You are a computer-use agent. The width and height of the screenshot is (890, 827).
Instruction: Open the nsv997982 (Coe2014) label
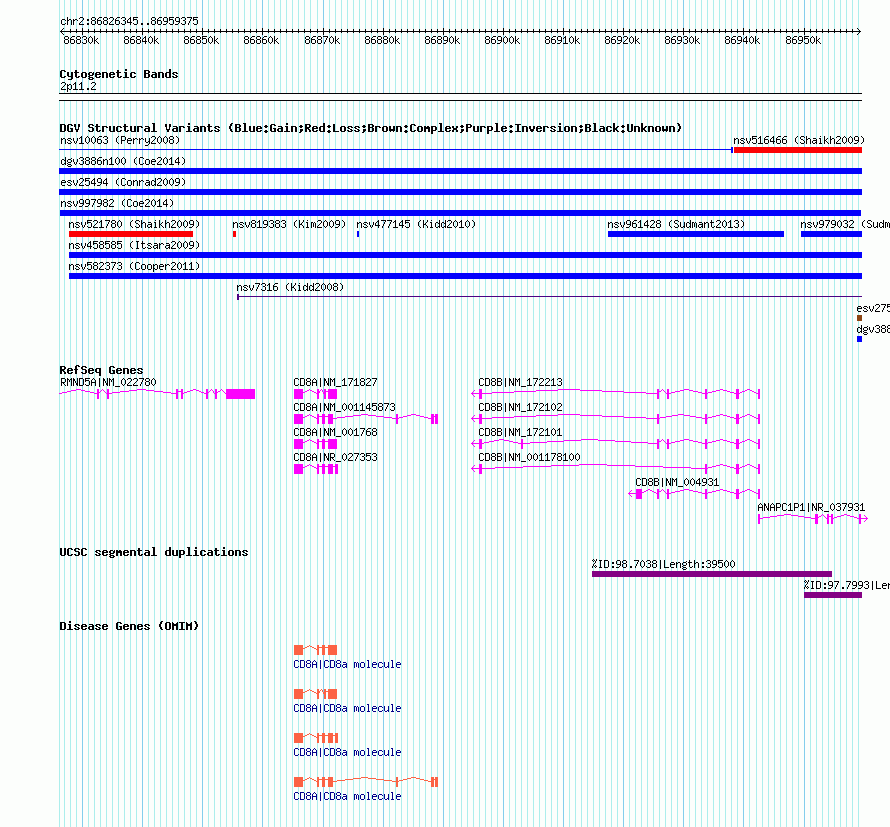[117, 203]
